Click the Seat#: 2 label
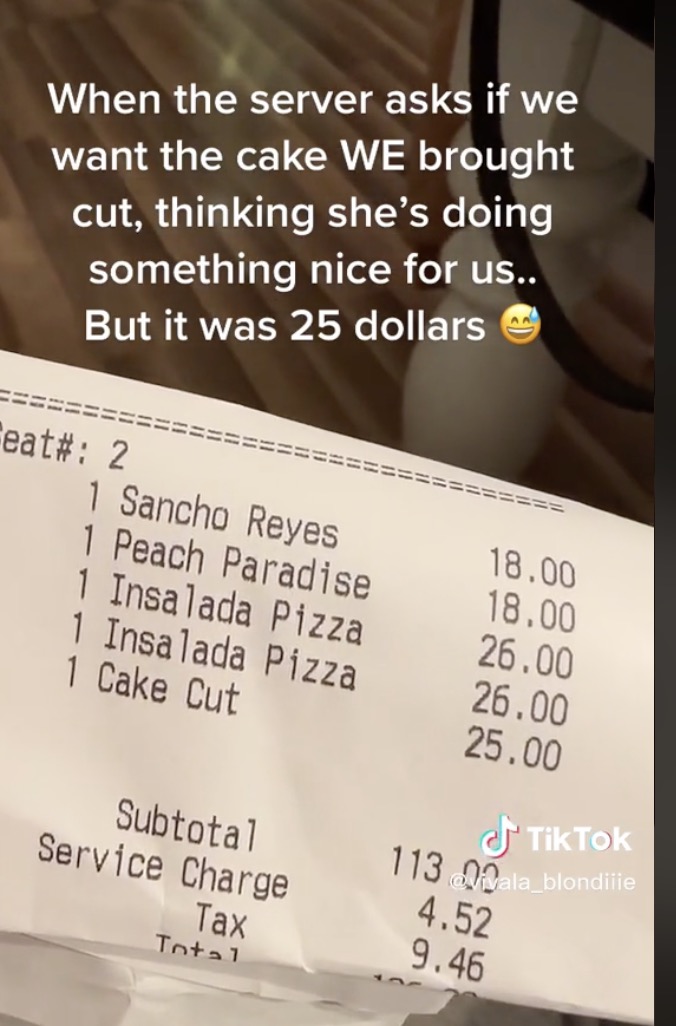676x1026 pixels. click(64, 446)
